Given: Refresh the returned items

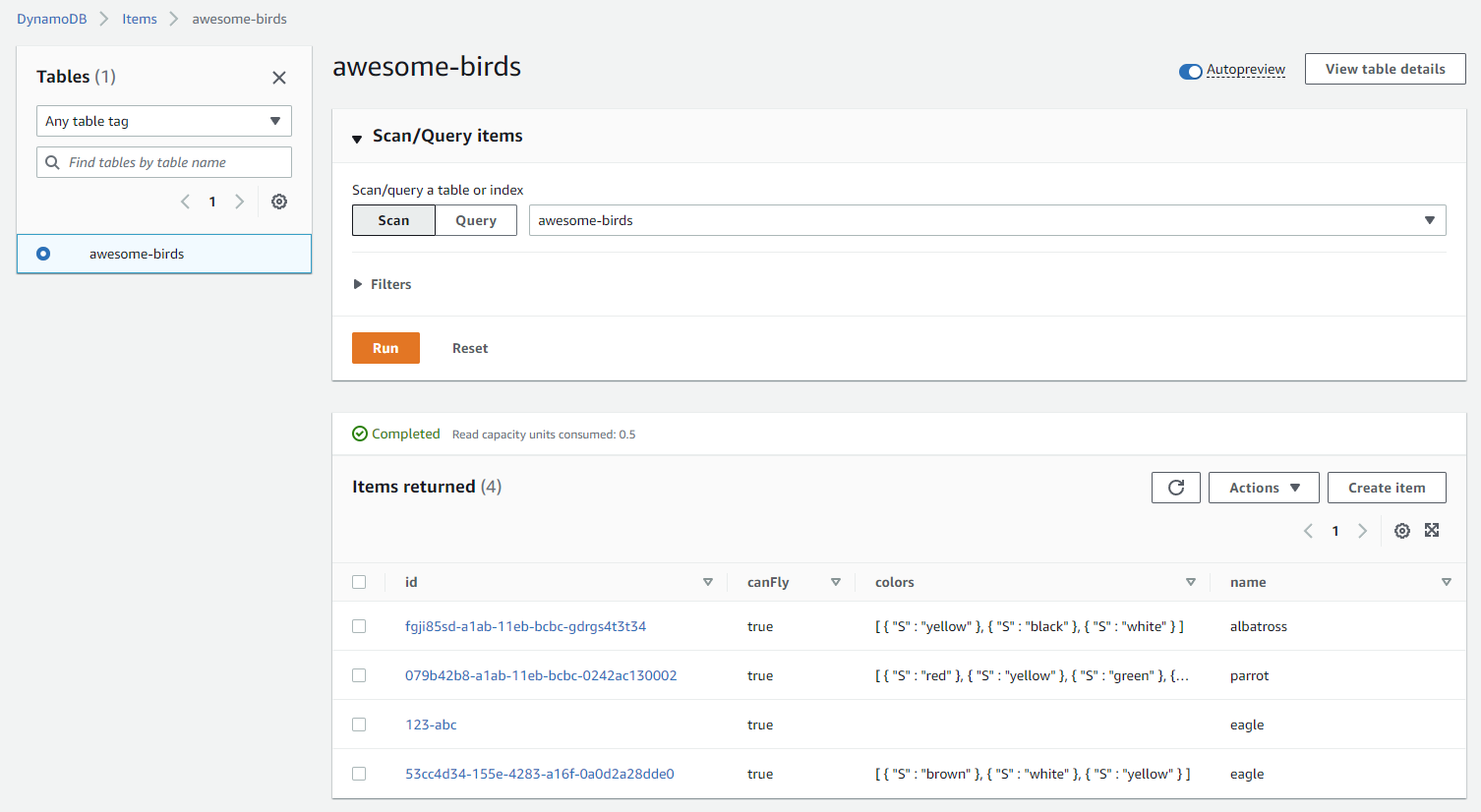Looking at the screenshot, I should click(x=1176, y=488).
